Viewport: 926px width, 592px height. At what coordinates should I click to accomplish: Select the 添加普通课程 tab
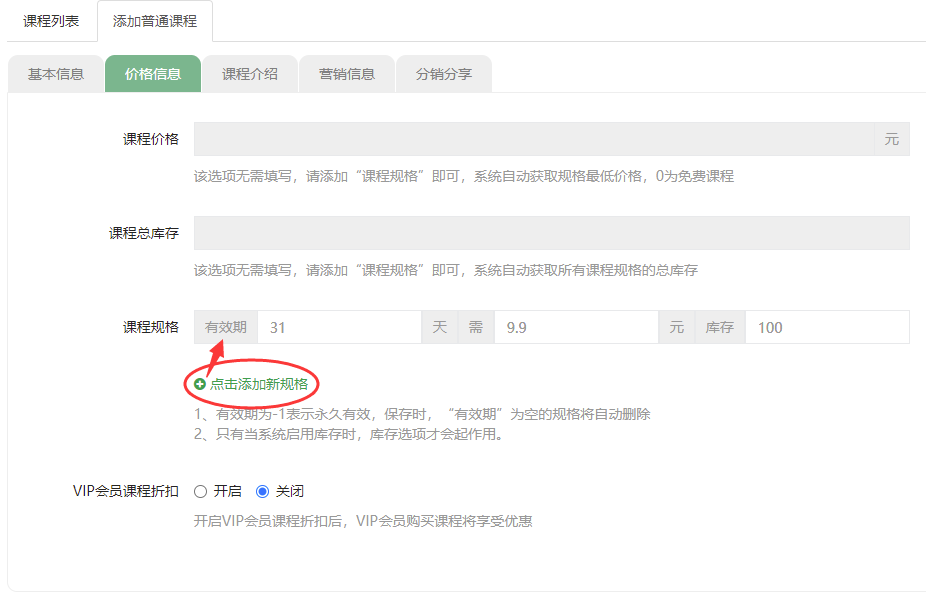tap(155, 21)
